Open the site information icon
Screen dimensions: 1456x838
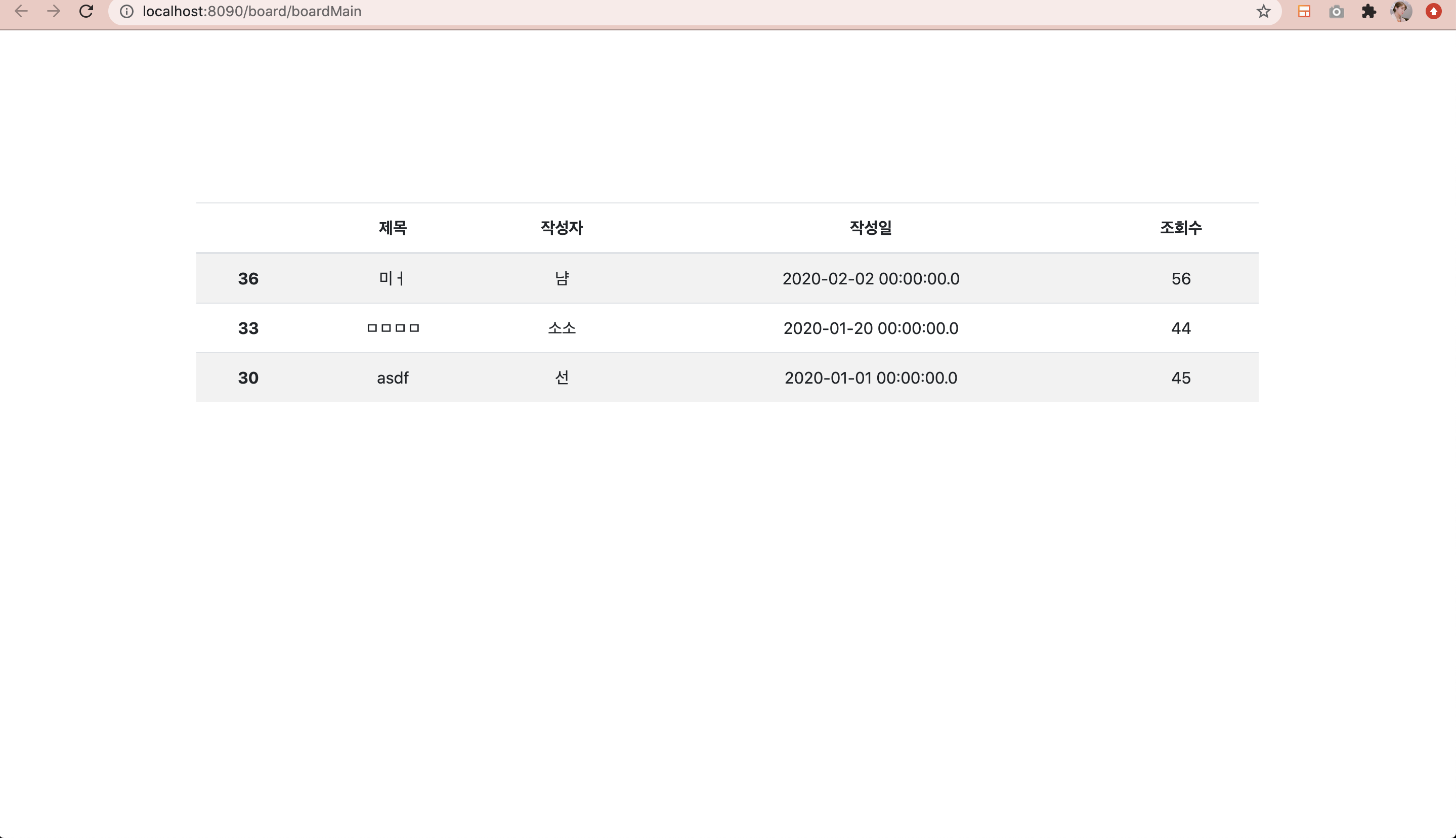point(126,12)
